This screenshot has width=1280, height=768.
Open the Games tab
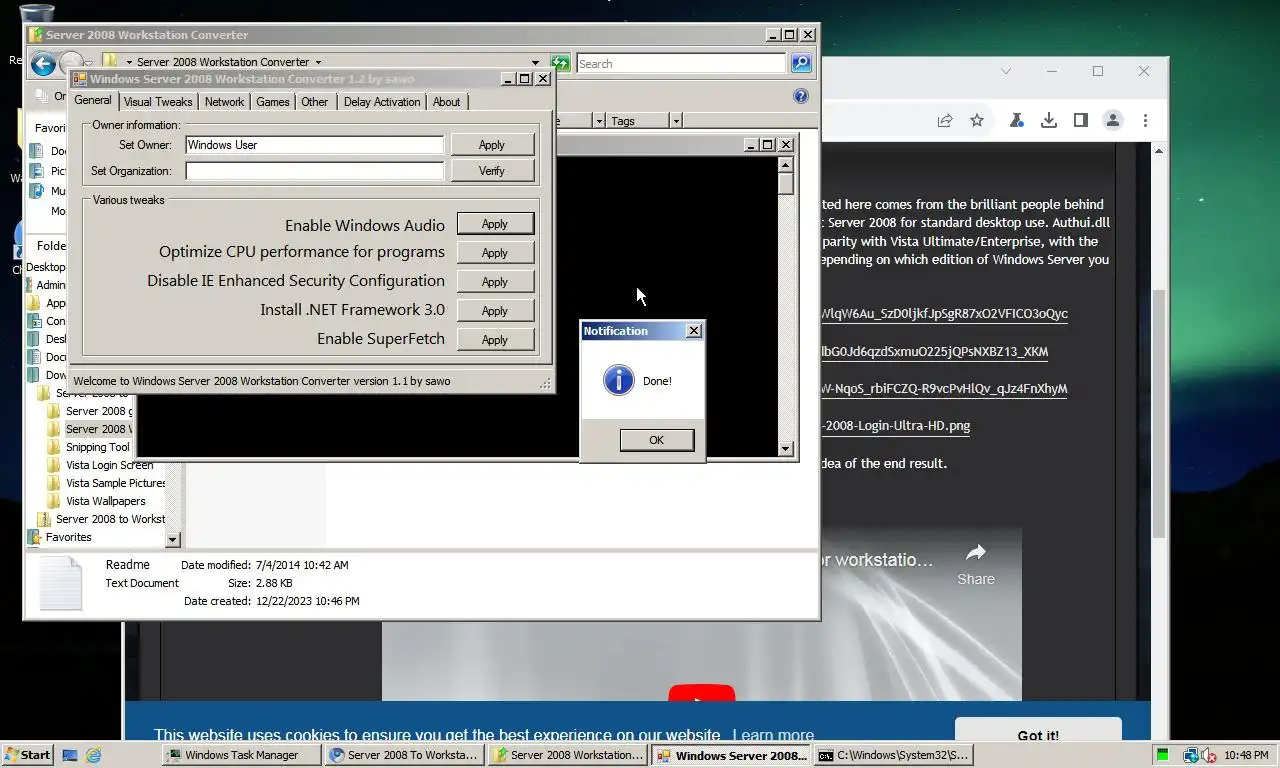[x=272, y=102]
